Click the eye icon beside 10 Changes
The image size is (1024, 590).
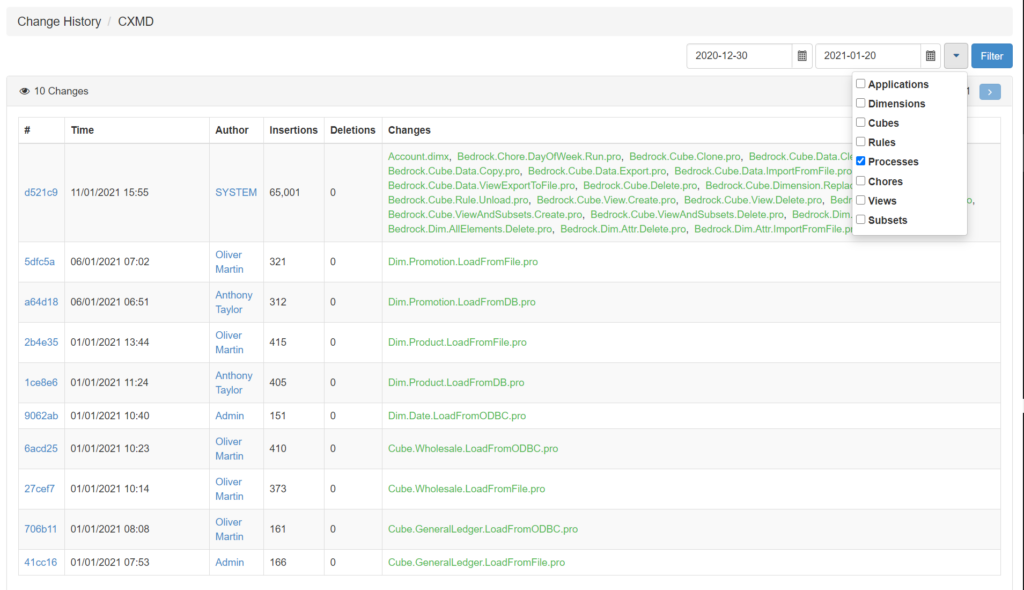coord(25,91)
